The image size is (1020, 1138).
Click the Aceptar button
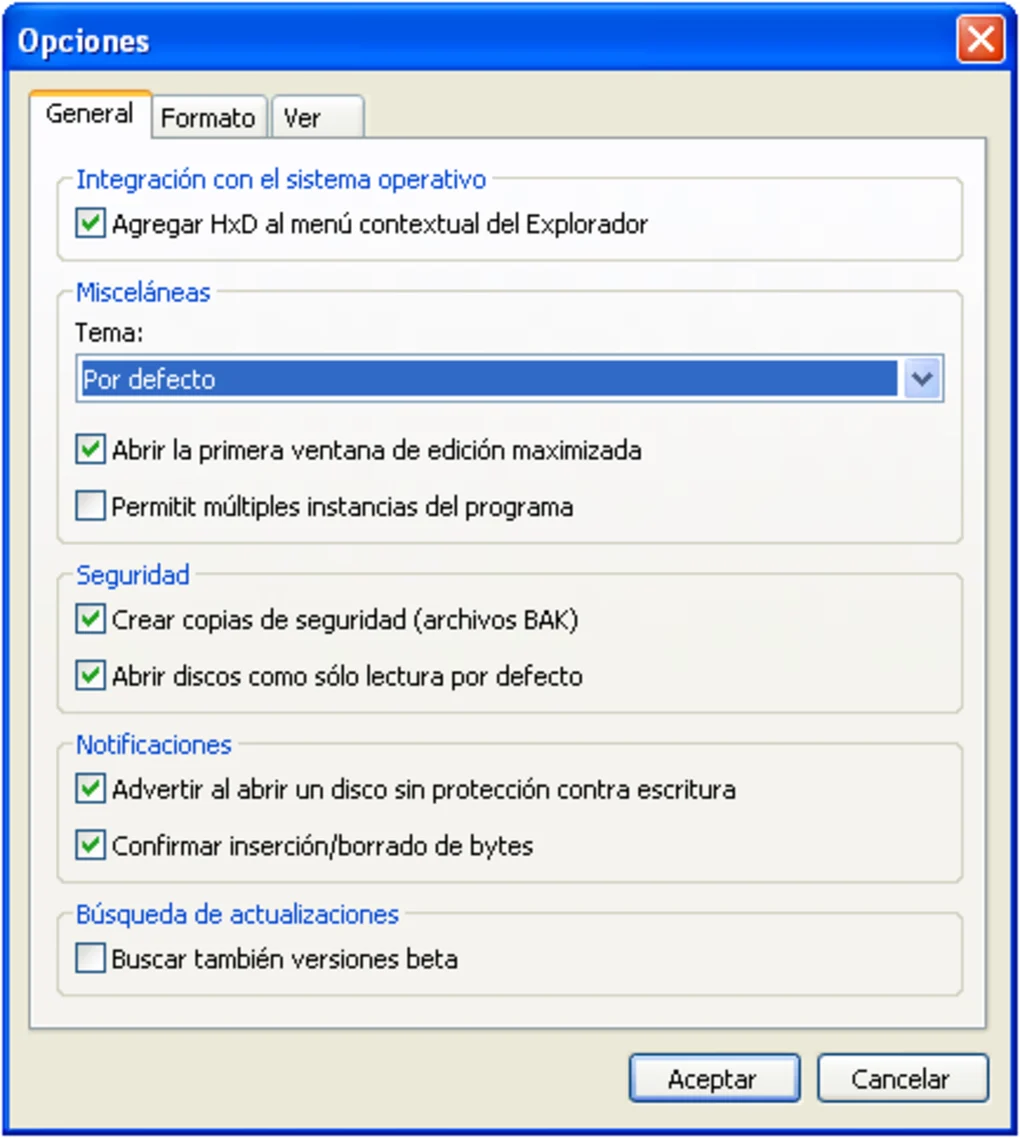point(714,1078)
